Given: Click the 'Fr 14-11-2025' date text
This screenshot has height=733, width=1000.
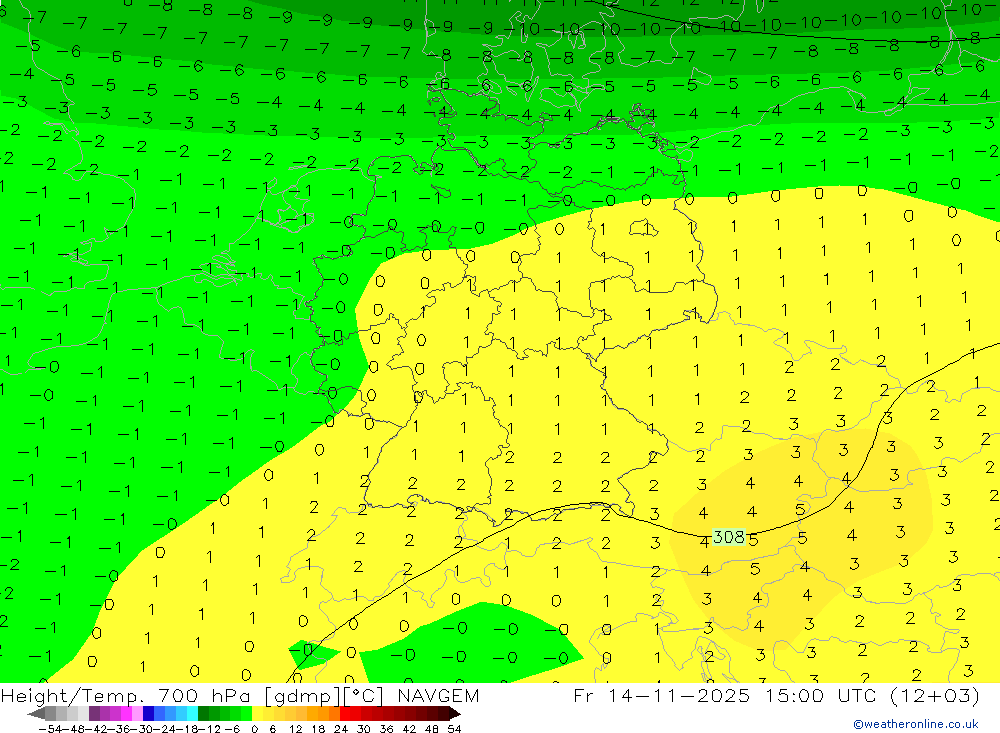Looking at the screenshot, I should 661,695.
